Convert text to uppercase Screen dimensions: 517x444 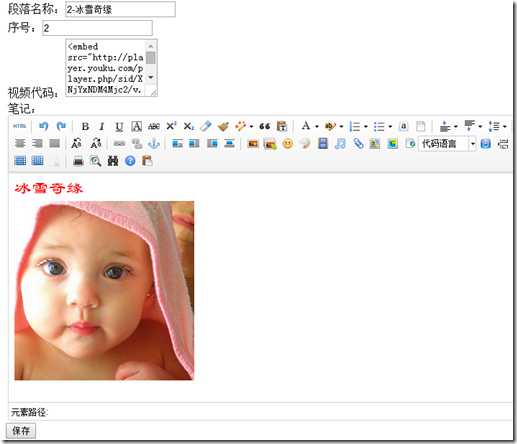click(77, 144)
